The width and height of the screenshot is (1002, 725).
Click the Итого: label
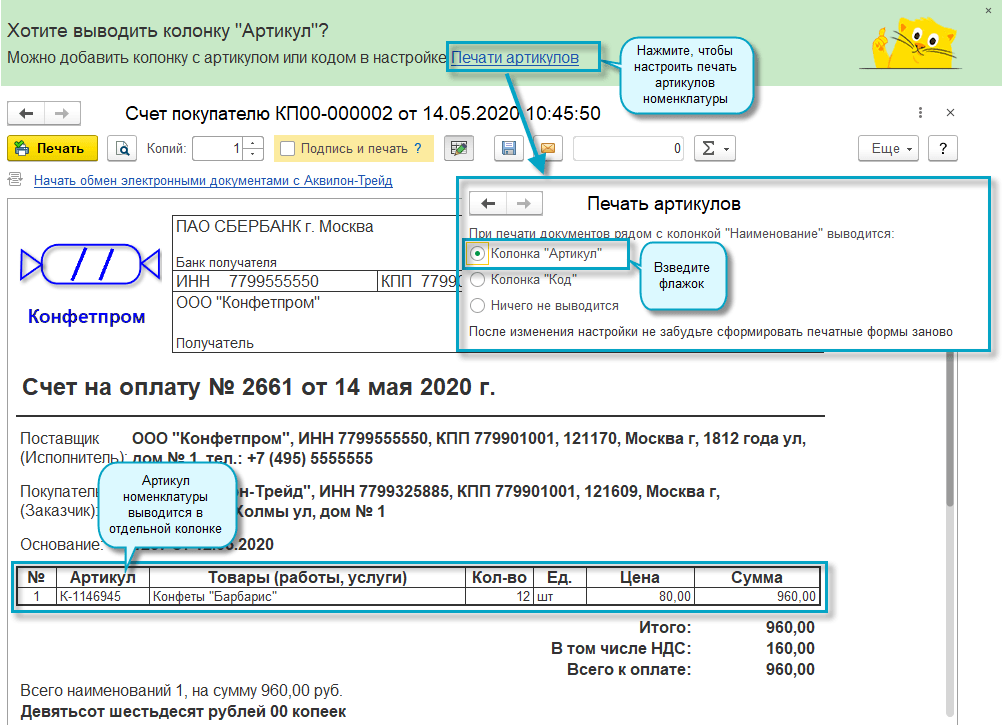(665, 627)
